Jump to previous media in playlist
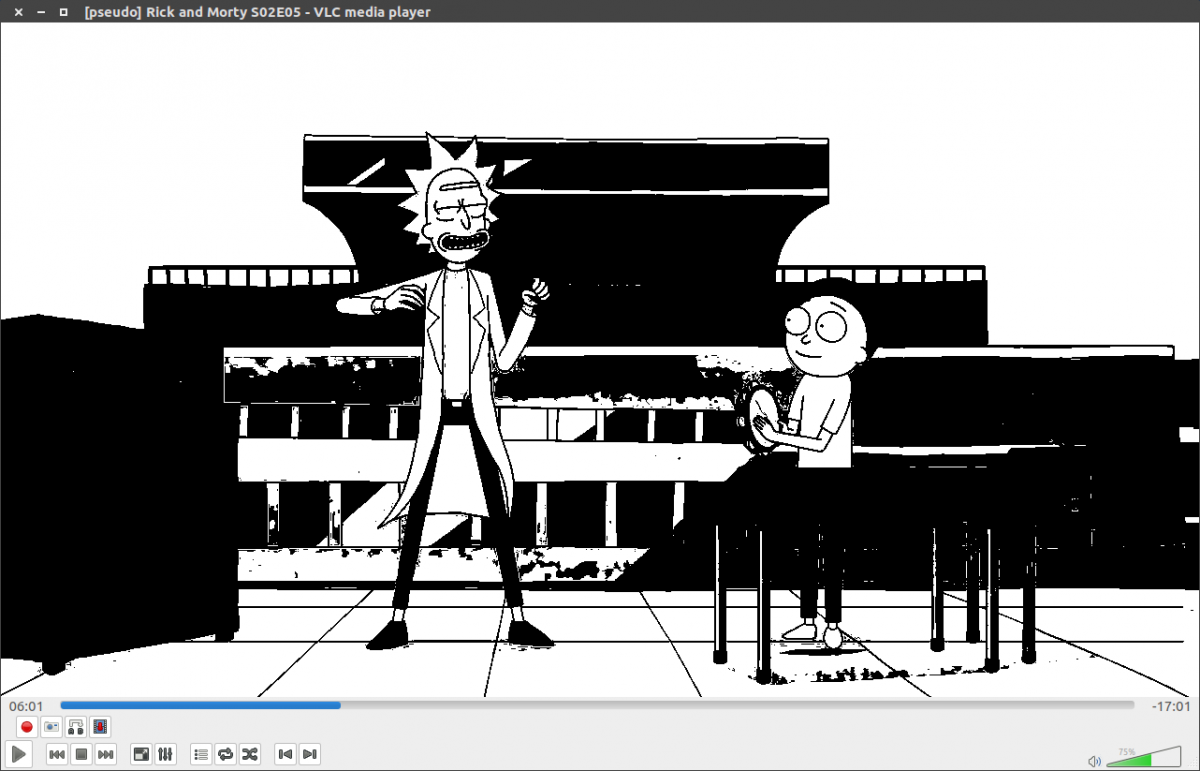This screenshot has width=1200, height=771. pos(57,754)
